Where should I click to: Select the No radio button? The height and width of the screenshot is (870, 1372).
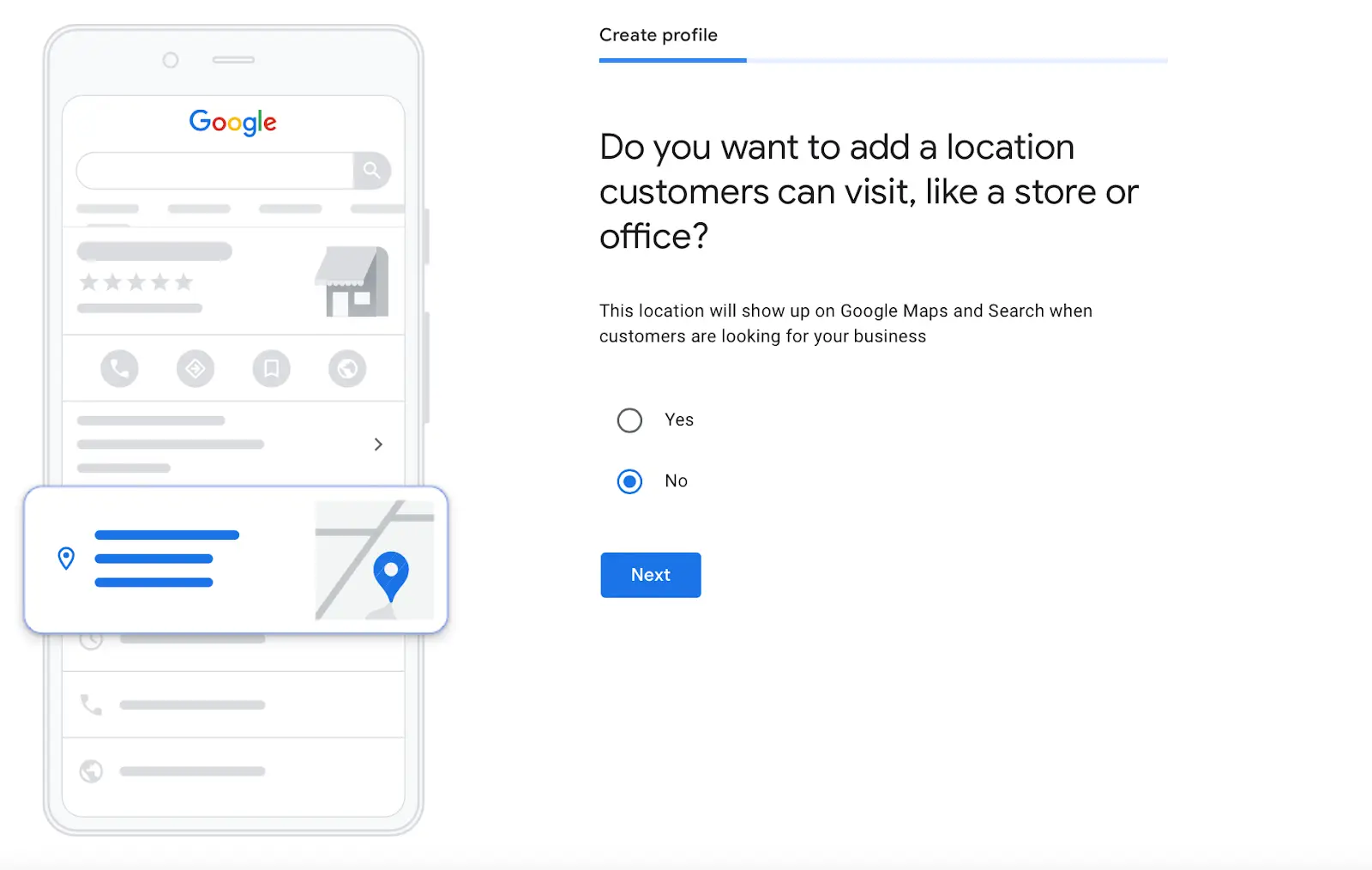pos(629,481)
